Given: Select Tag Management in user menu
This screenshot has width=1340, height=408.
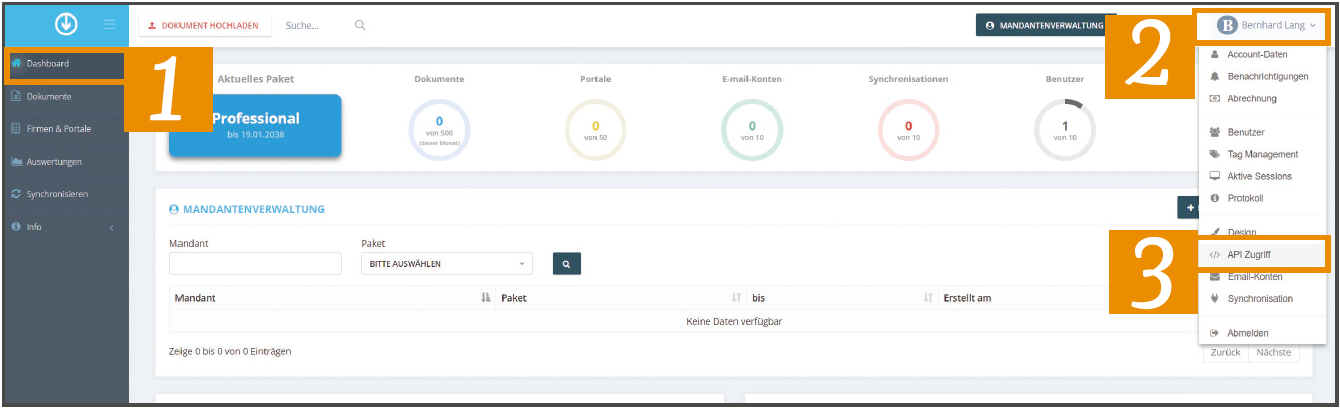Looking at the screenshot, I should click(1264, 154).
